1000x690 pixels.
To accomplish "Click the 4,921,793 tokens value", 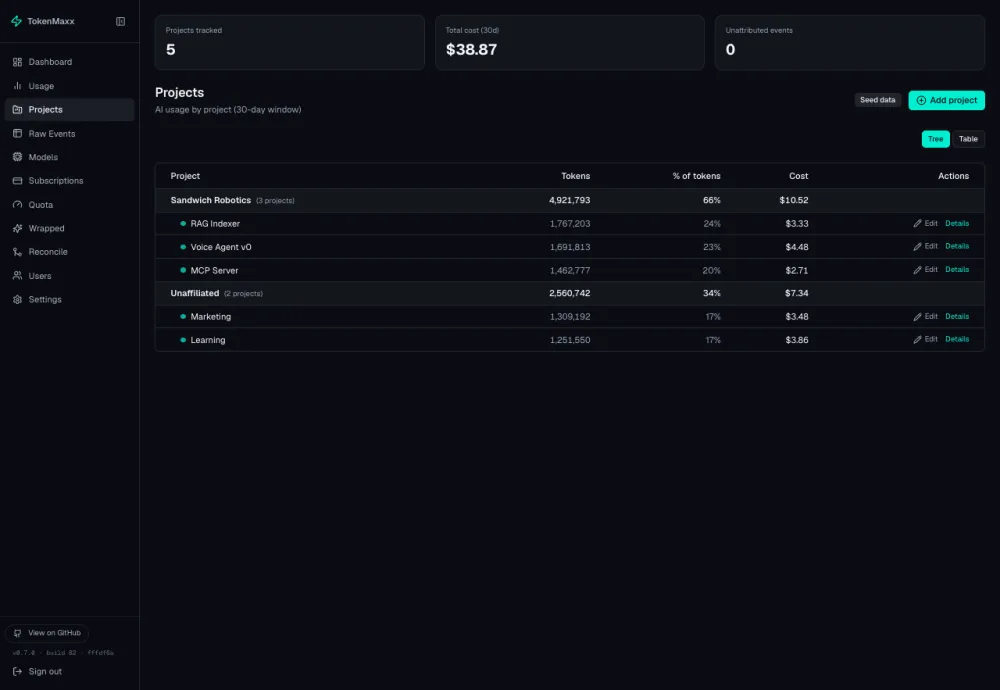I will pyautogui.click(x=570, y=200).
